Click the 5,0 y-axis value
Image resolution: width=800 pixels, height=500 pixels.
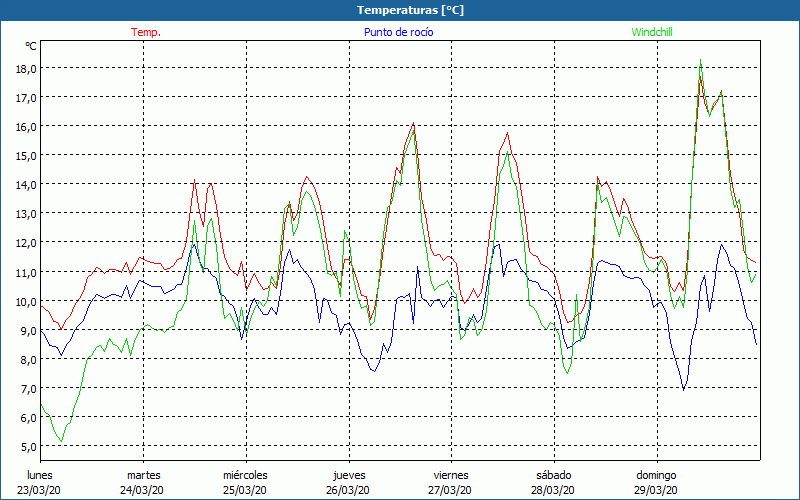click(29, 447)
